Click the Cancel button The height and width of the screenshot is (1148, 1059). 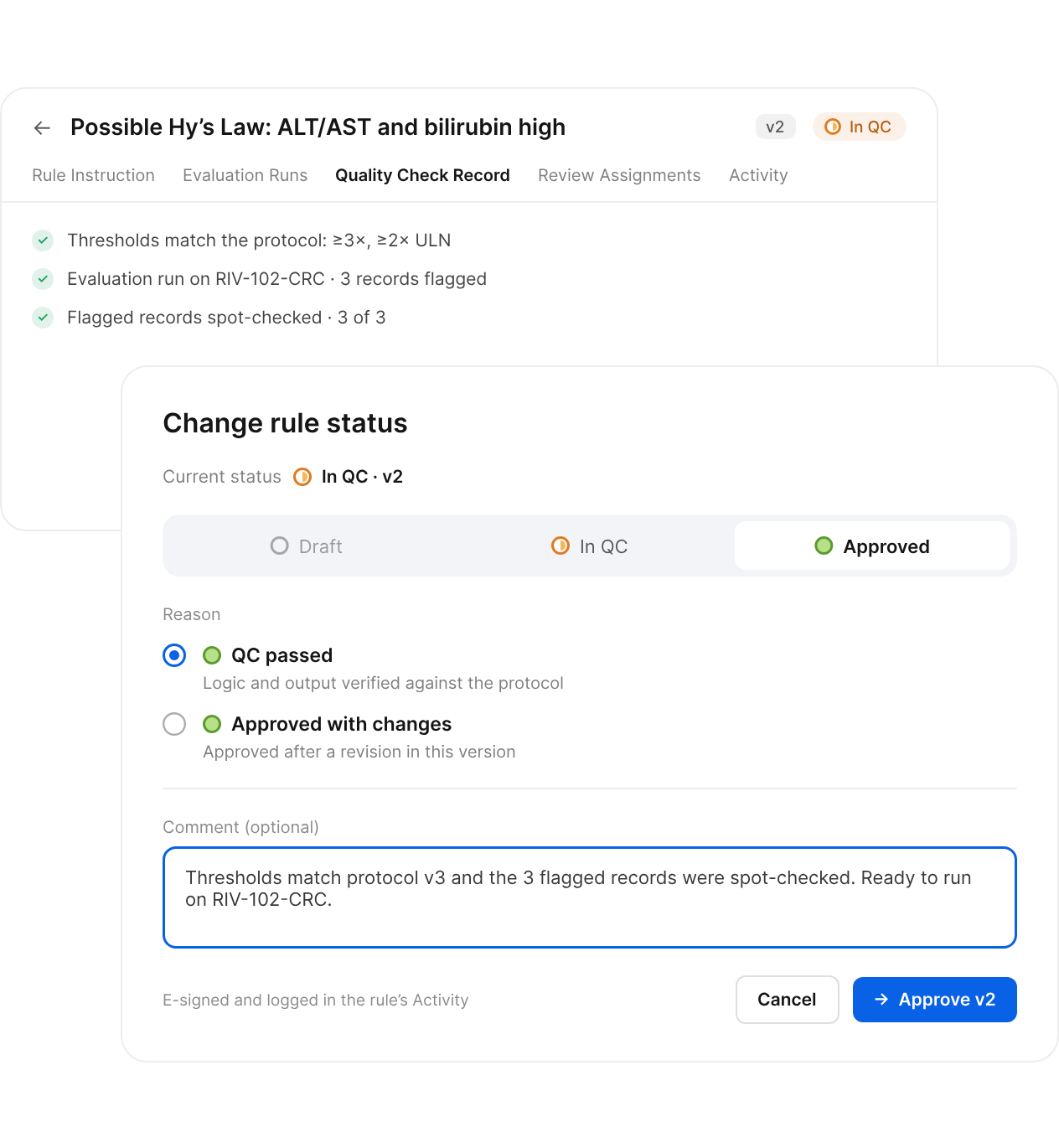click(x=787, y=1000)
